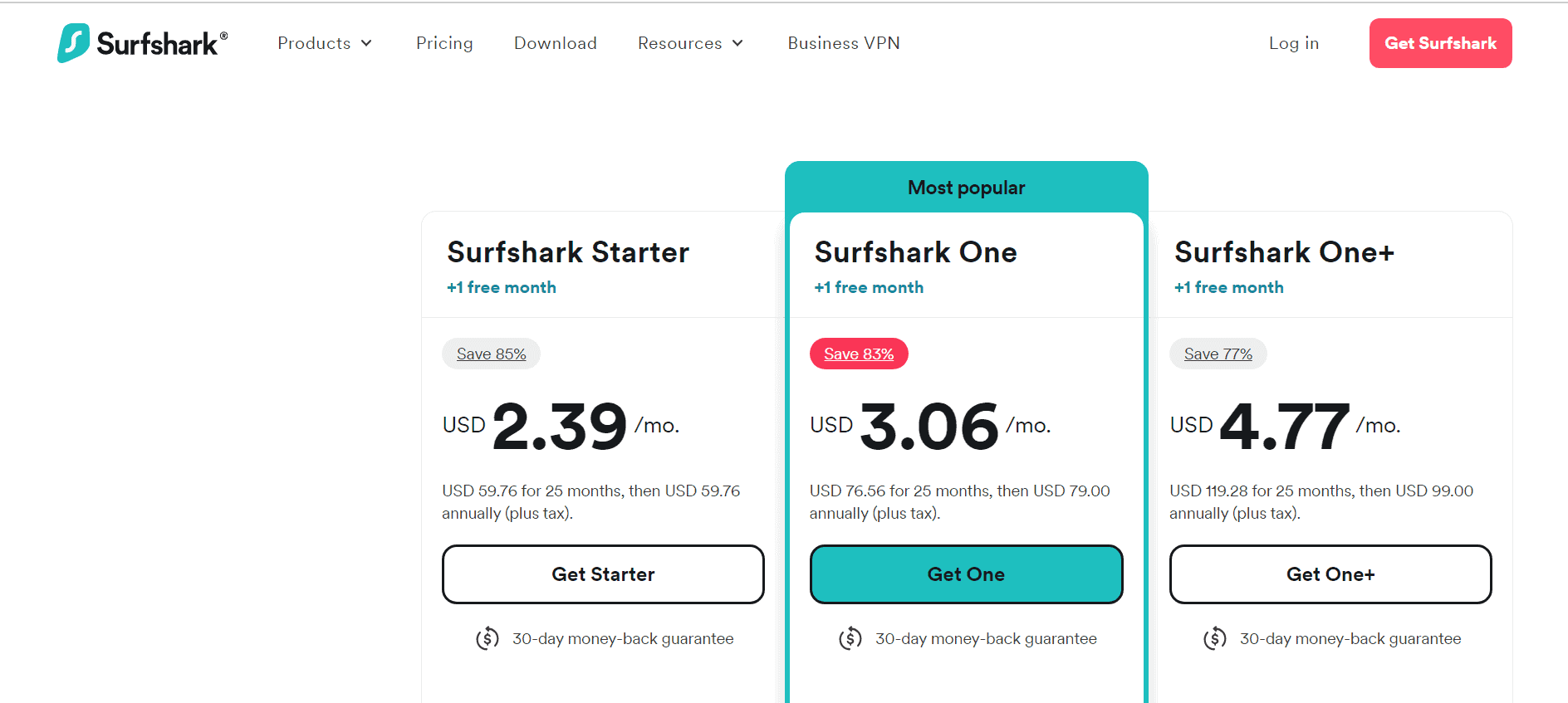Open the Log in link
1568x703 pixels.
[x=1294, y=43]
